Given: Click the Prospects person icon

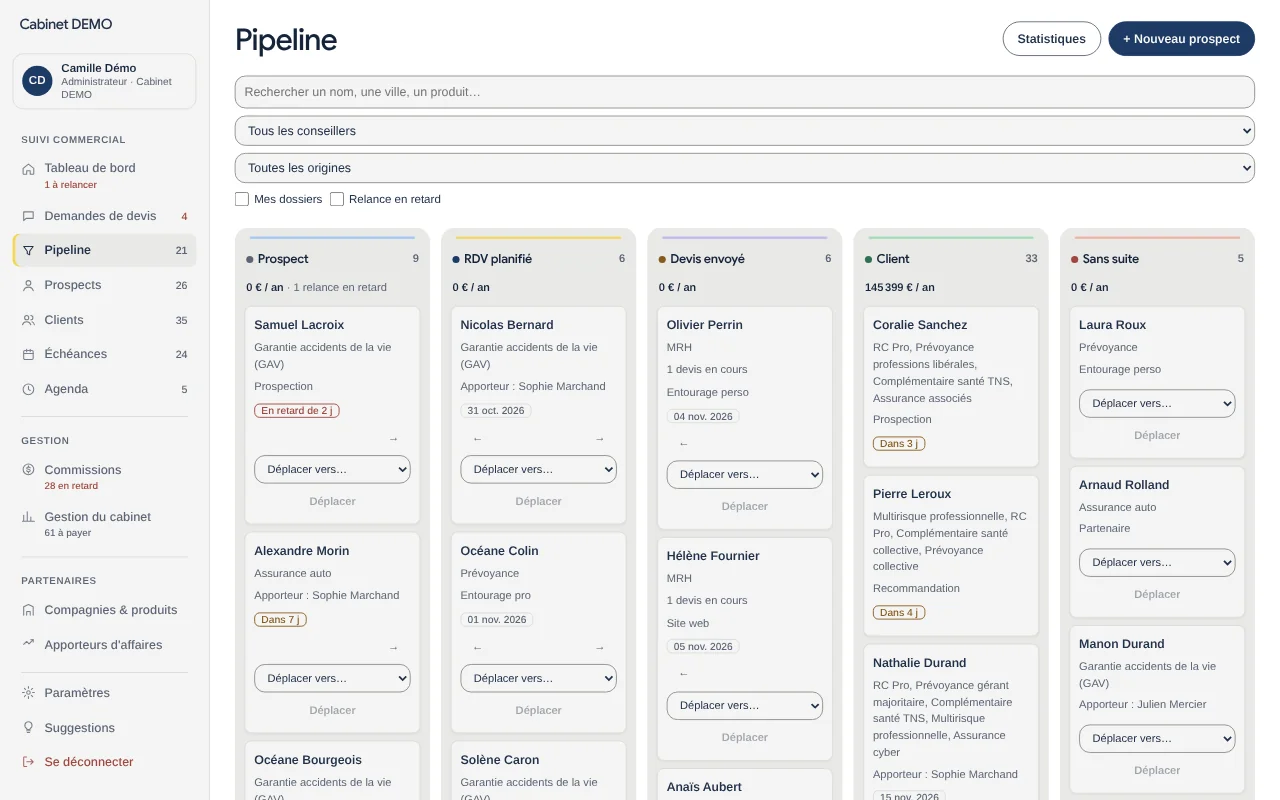Looking at the screenshot, I should coord(28,285).
